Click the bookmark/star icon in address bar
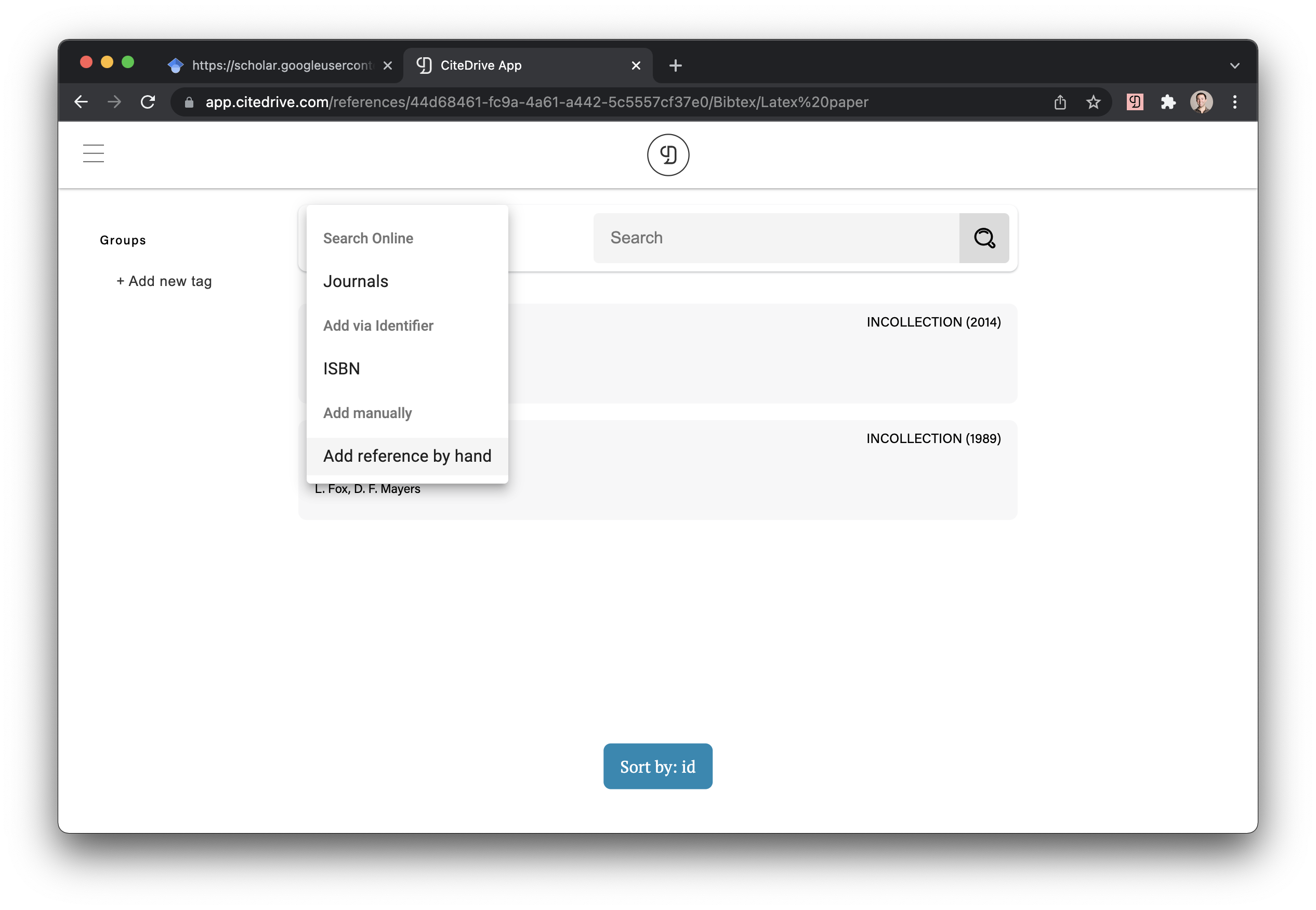The image size is (1316, 910). pos(1097,100)
